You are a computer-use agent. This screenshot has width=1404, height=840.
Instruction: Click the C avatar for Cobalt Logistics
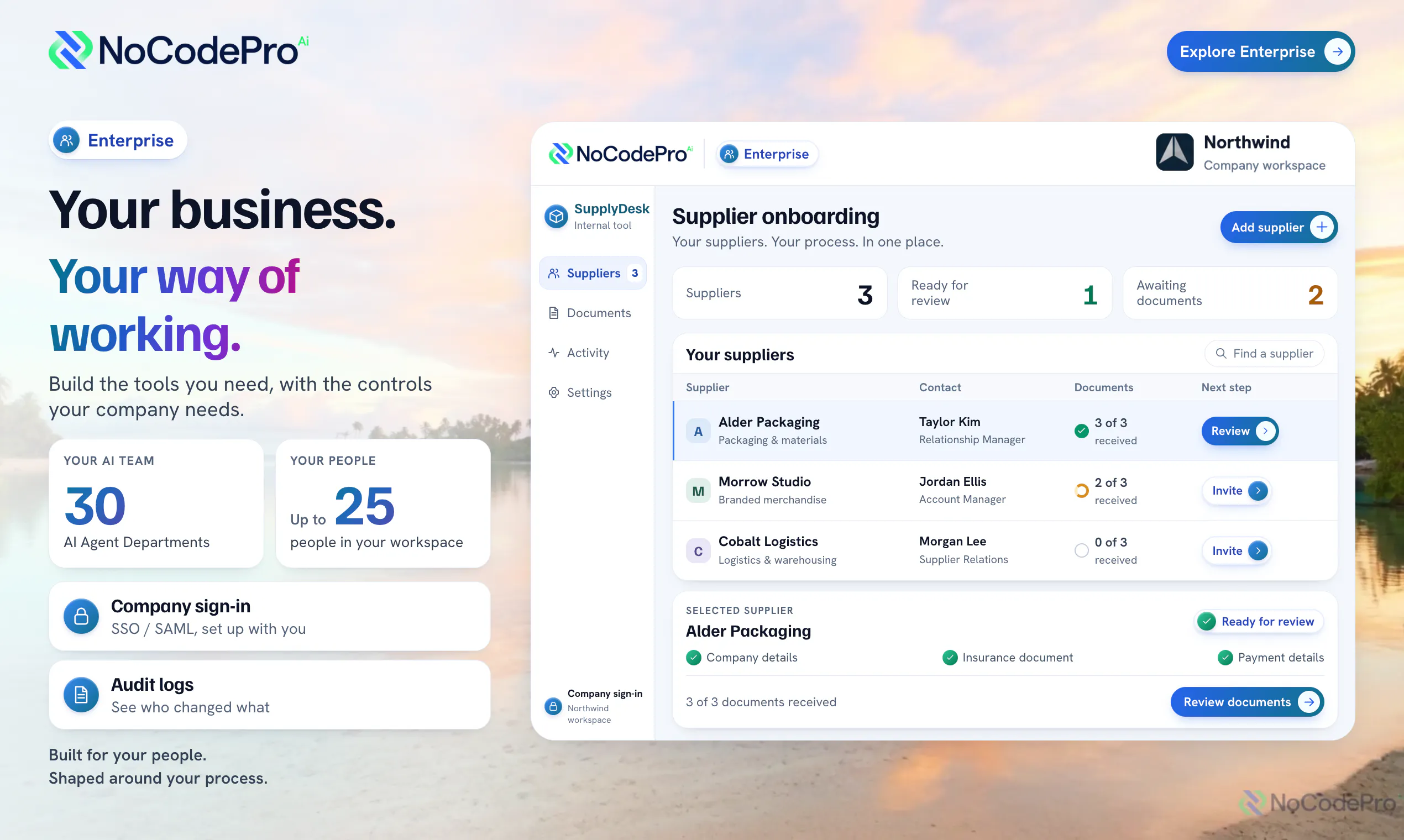click(x=698, y=551)
